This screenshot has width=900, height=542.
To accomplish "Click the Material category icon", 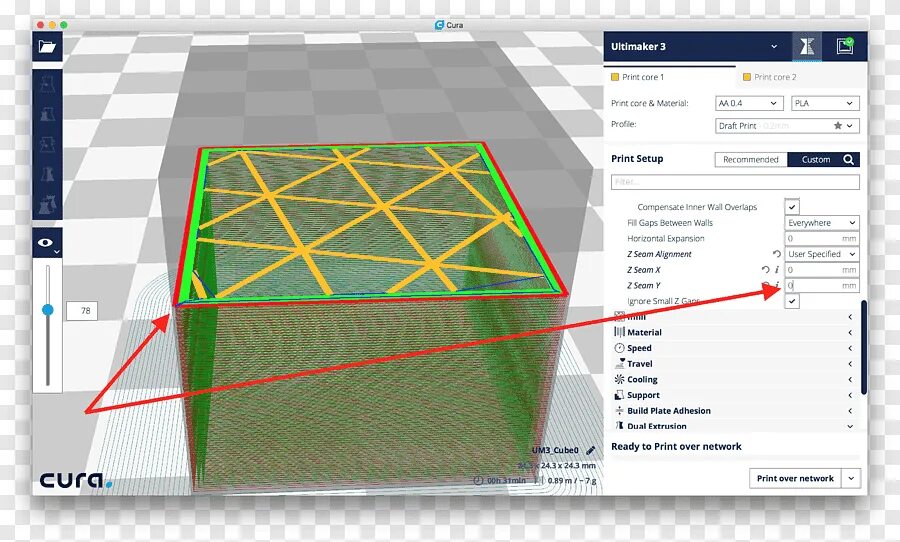I will click(x=619, y=332).
